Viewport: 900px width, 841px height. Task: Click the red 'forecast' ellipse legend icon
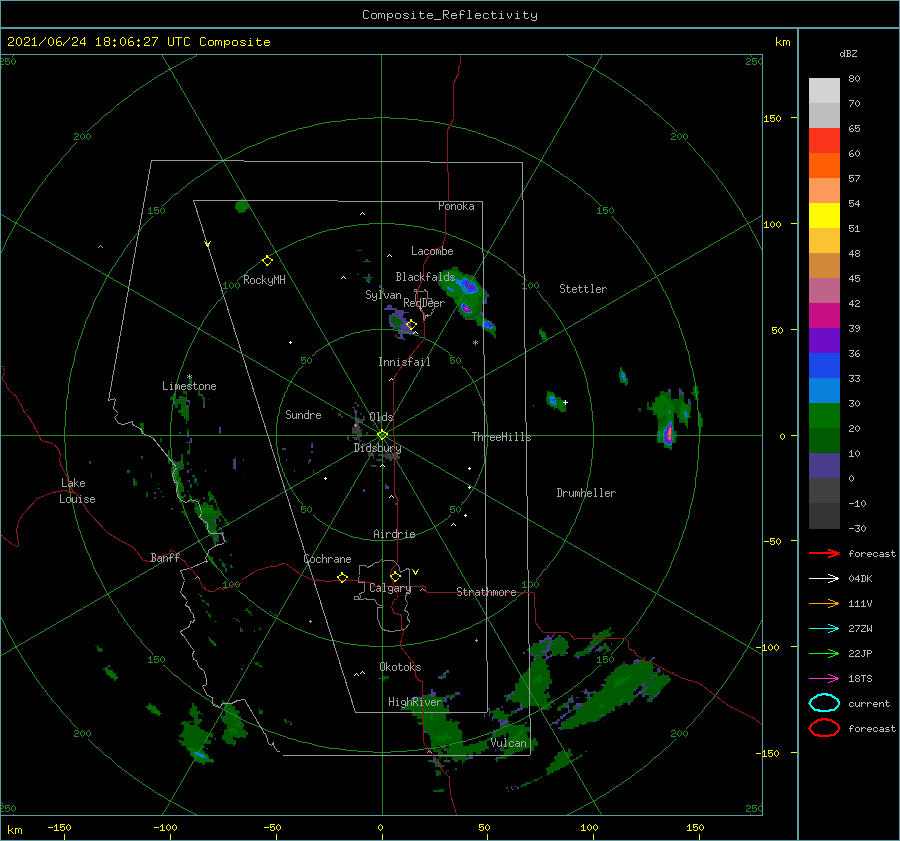(824, 728)
